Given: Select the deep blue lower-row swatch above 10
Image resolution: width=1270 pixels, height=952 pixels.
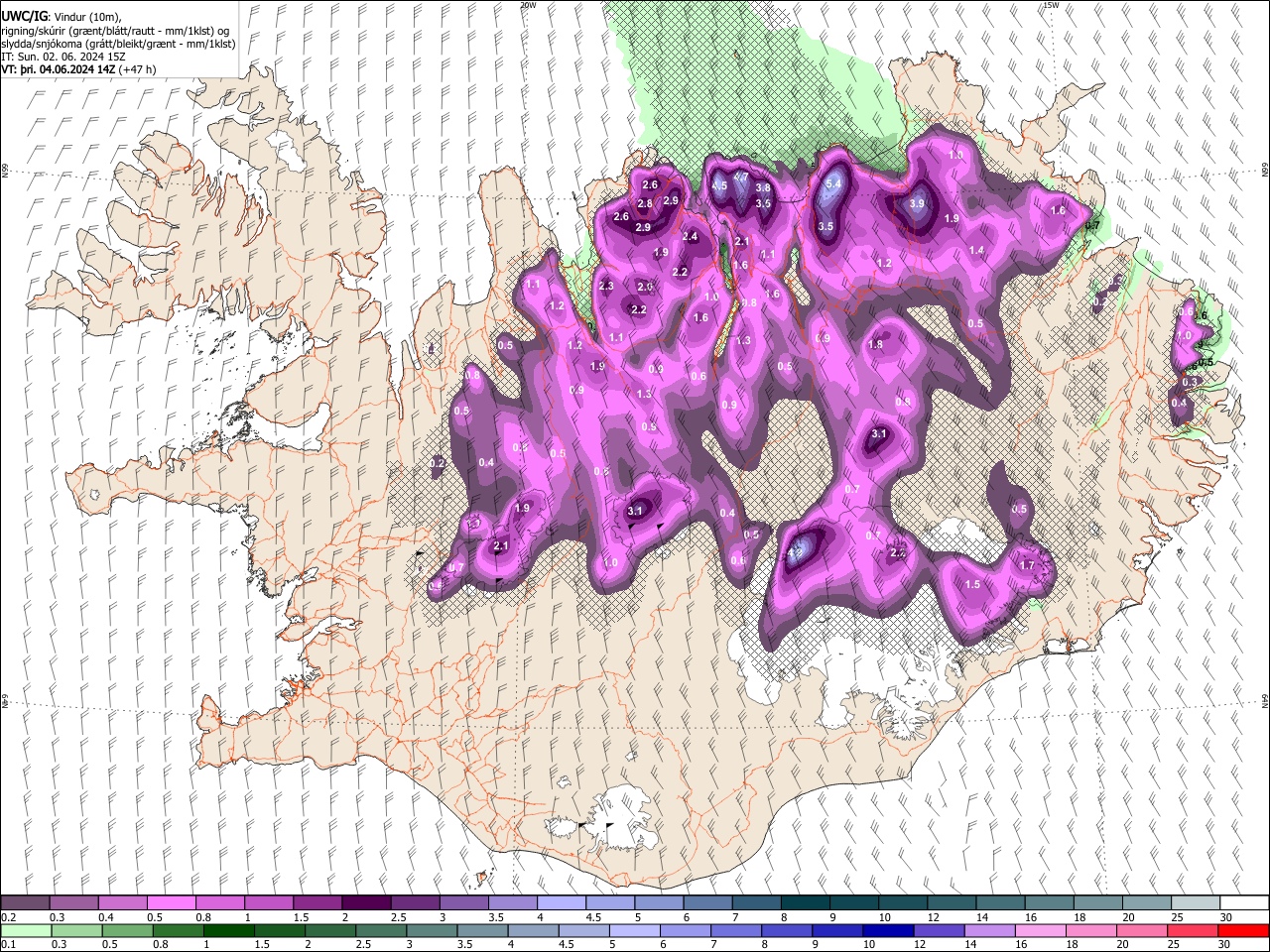Looking at the screenshot, I should pos(887,930).
